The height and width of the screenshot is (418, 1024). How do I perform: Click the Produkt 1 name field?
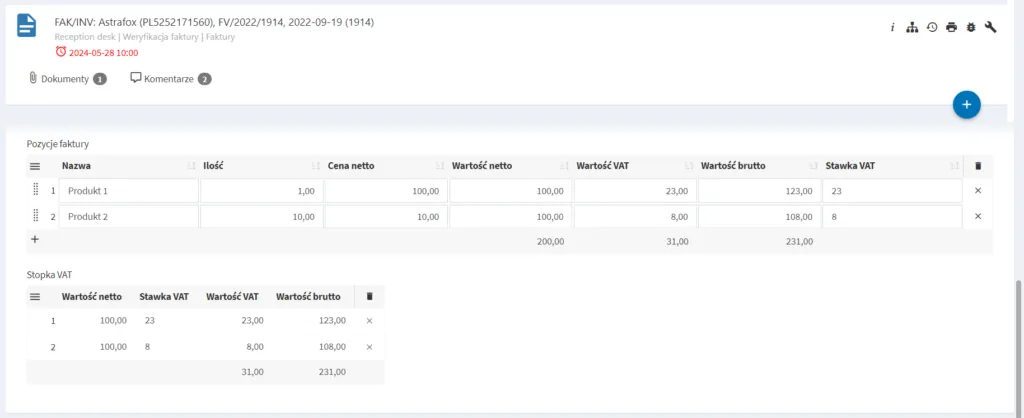[x=129, y=191]
